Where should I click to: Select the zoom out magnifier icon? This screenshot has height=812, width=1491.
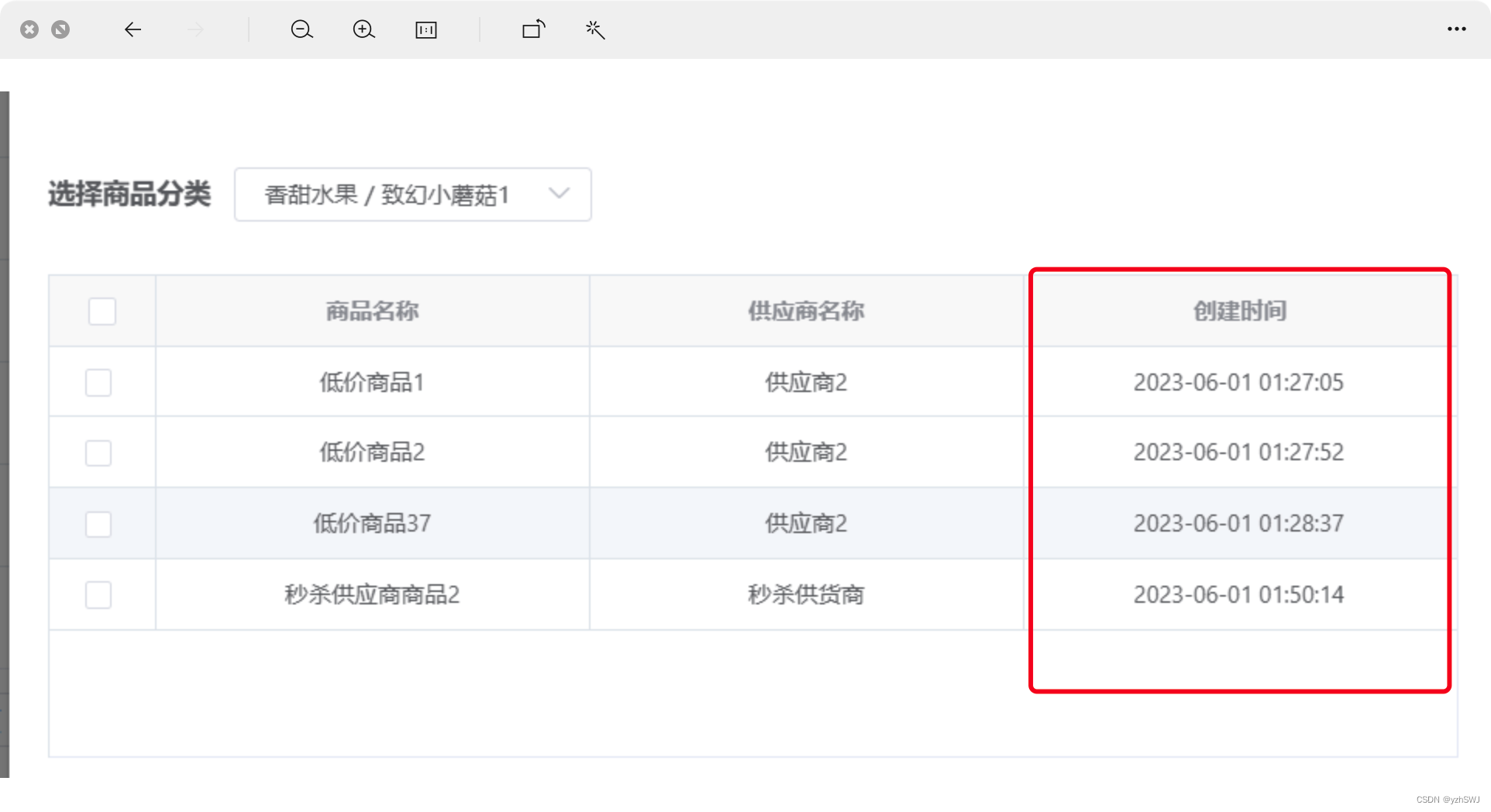(x=301, y=29)
